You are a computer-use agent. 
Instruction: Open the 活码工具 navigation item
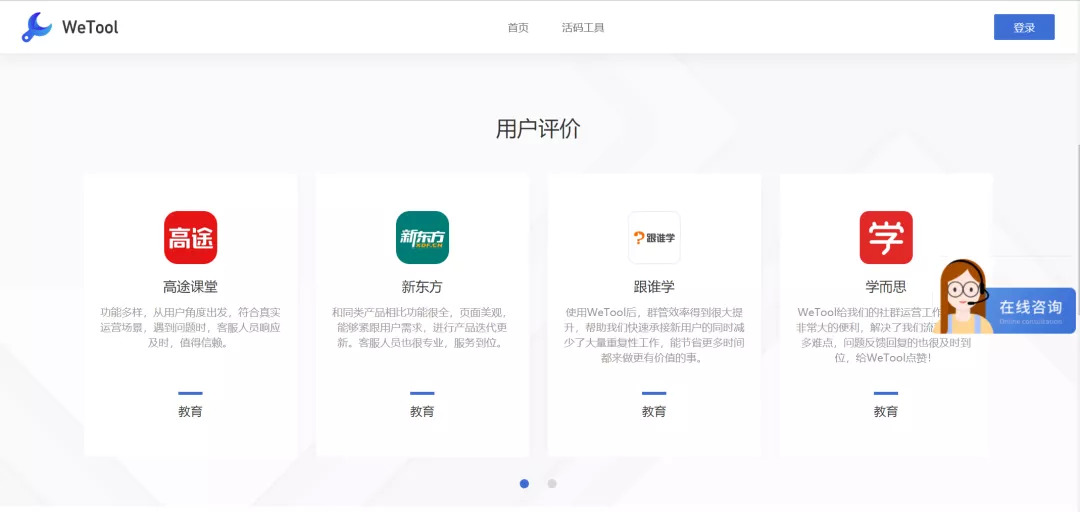coord(583,28)
